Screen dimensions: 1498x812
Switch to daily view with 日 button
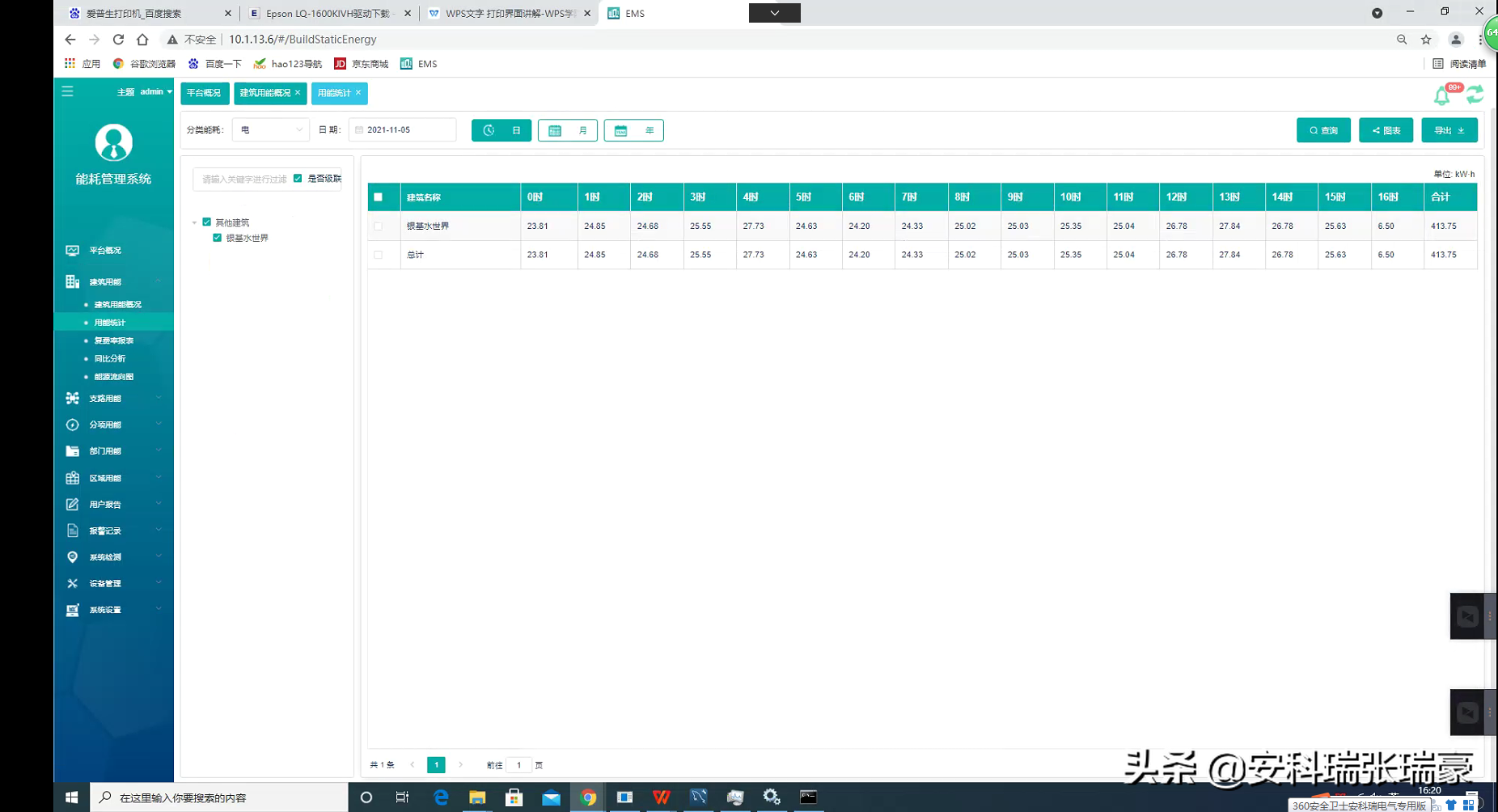(501, 130)
